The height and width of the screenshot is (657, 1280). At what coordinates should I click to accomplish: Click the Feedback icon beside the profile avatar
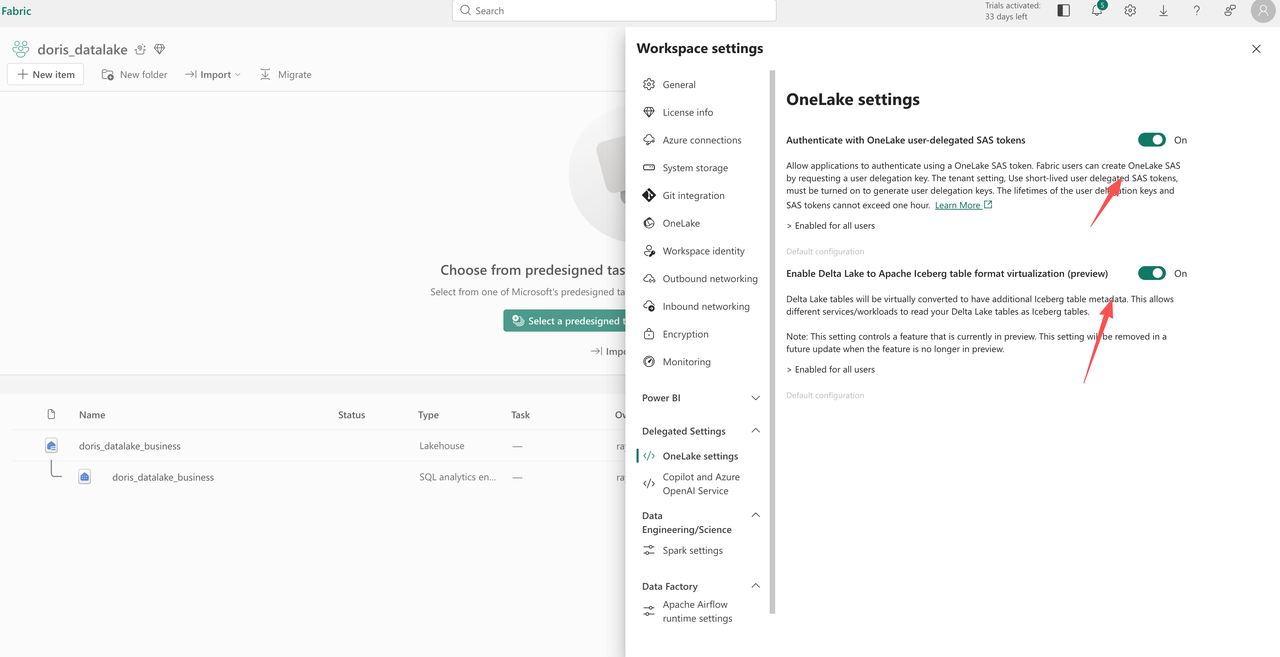point(1229,10)
